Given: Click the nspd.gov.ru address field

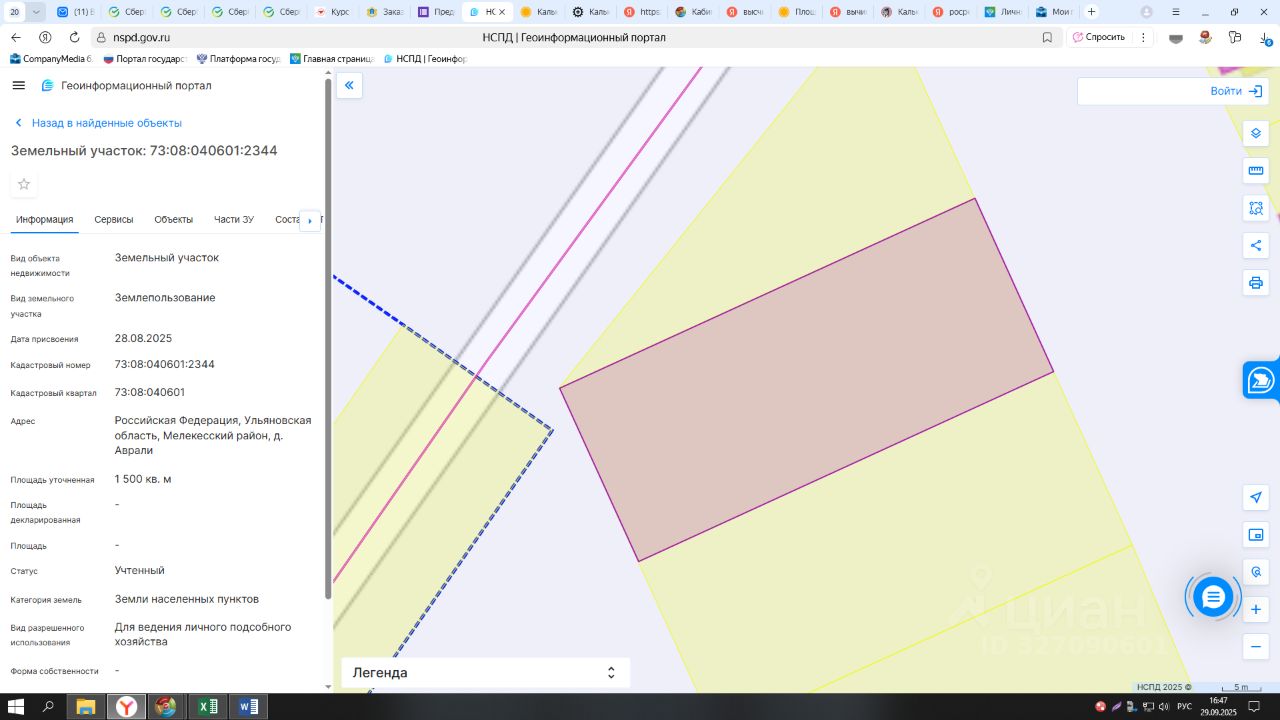Looking at the screenshot, I should pos(141,37).
